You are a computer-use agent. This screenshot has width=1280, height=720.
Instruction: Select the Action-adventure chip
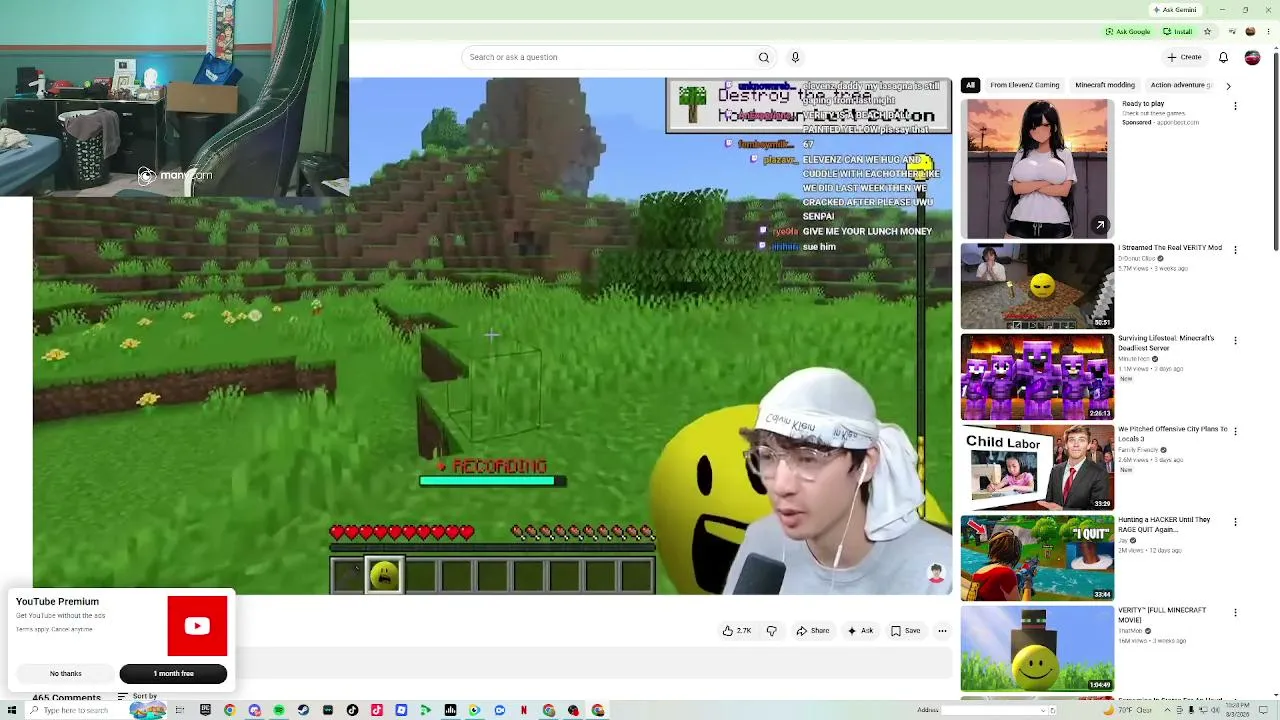click(x=1179, y=85)
